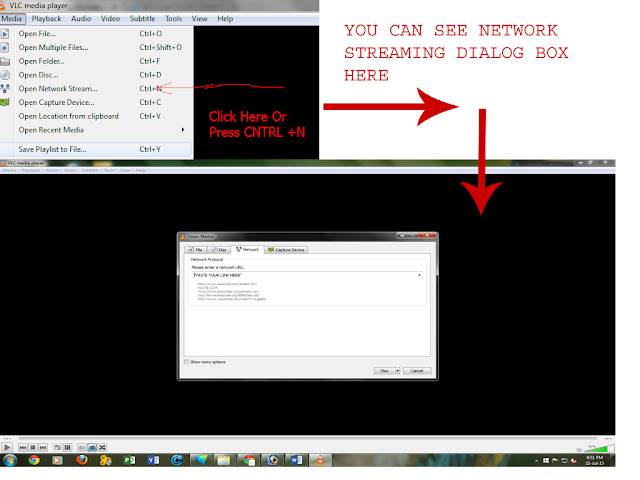This screenshot has height=480, width=640.
Task: Open the network URL history dropdown arrow
Action: click(420, 276)
